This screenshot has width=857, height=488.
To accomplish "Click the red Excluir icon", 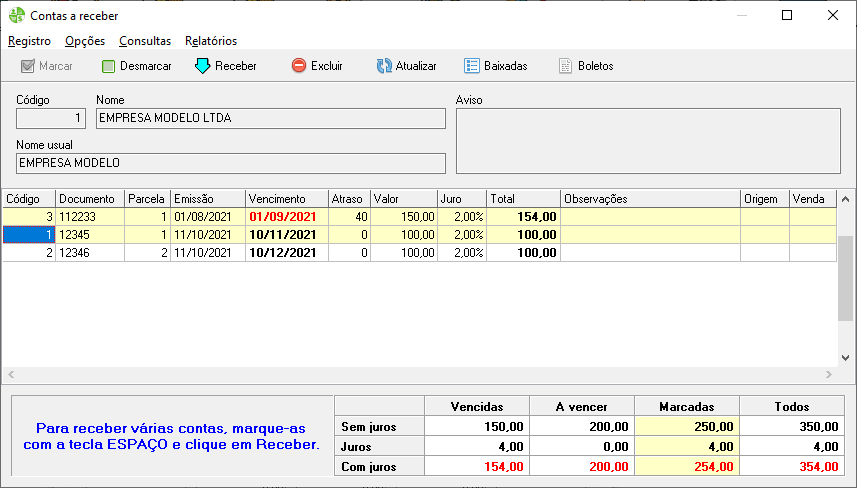I will point(299,66).
